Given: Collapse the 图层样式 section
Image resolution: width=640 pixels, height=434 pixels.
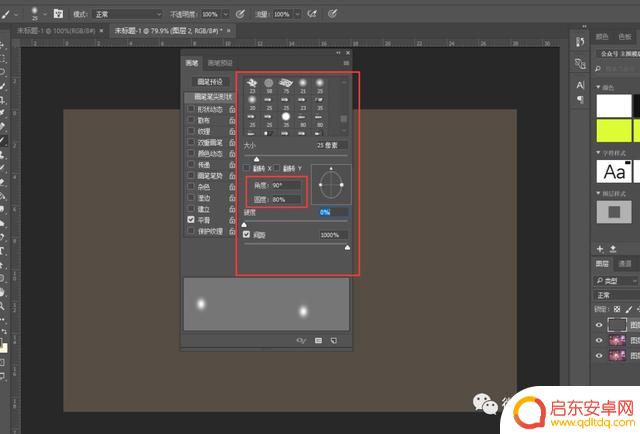Looking at the screenshot, I should pyautogui.click(x=598, y=193).
